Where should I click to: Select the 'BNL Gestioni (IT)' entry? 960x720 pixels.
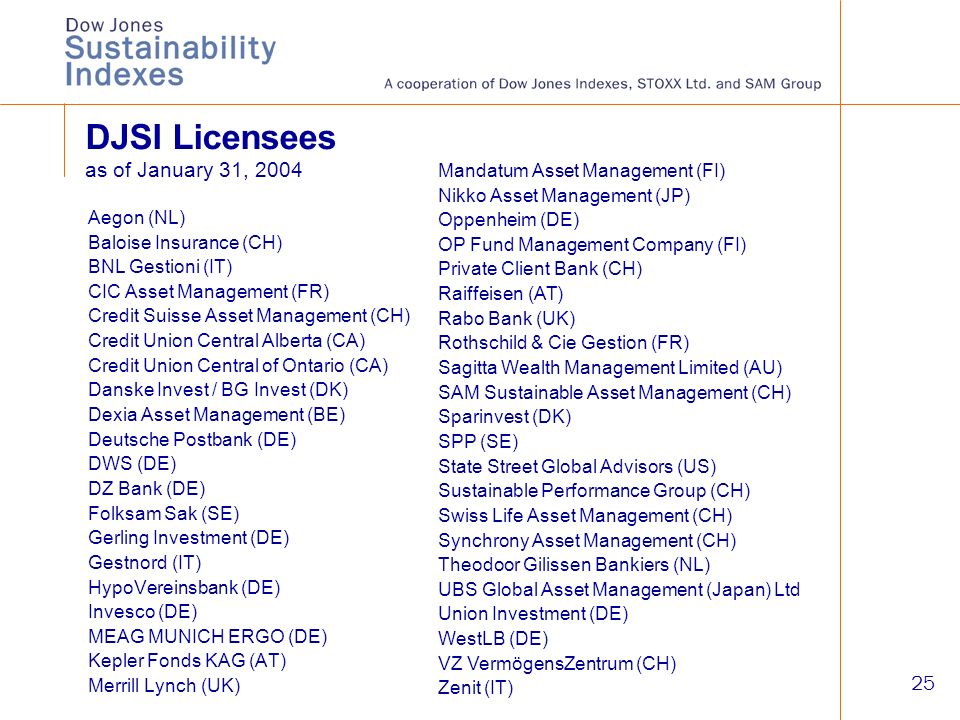pos(160,267)
